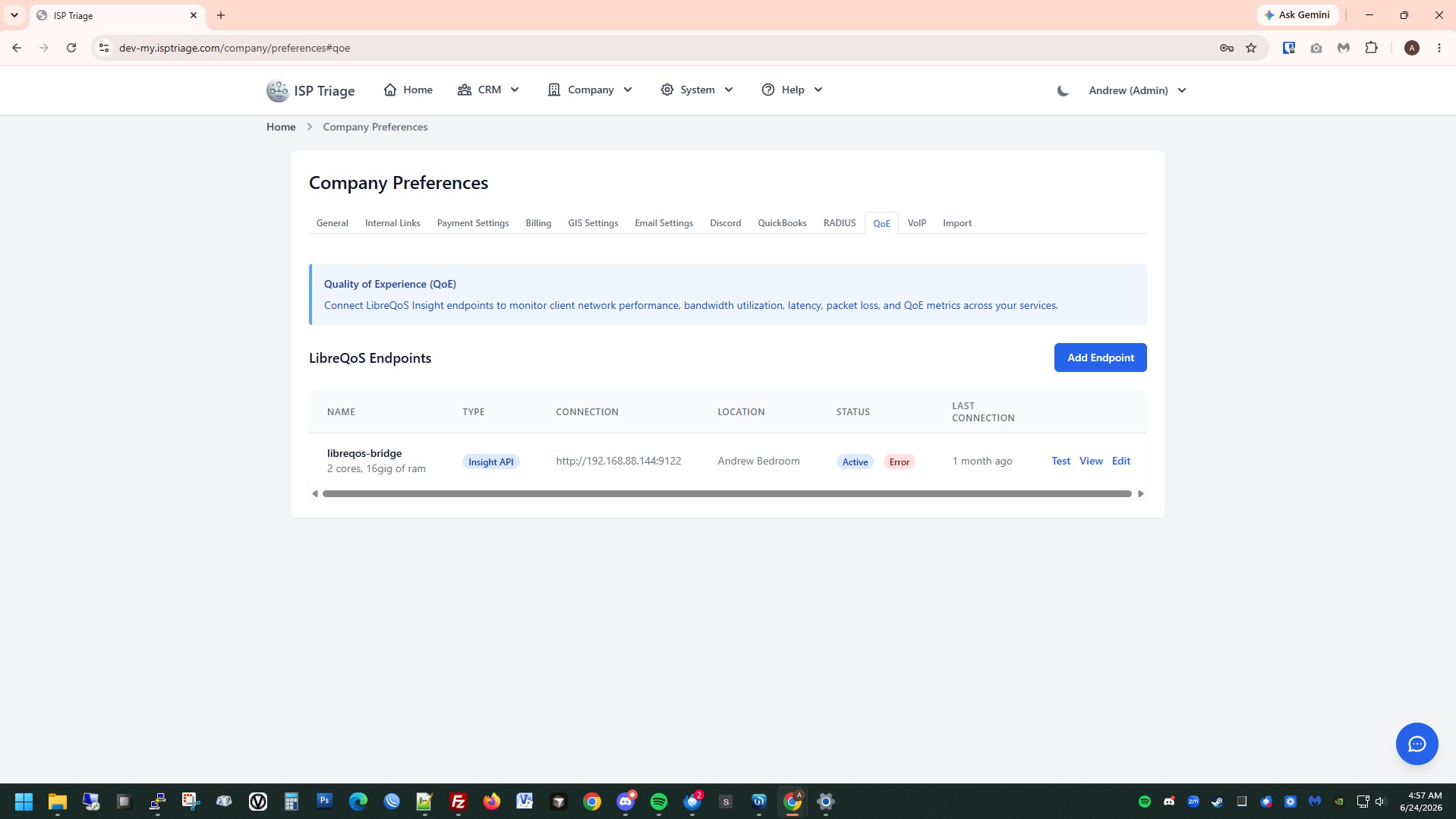
Task: Reload the page
Action: click(71, 48)
